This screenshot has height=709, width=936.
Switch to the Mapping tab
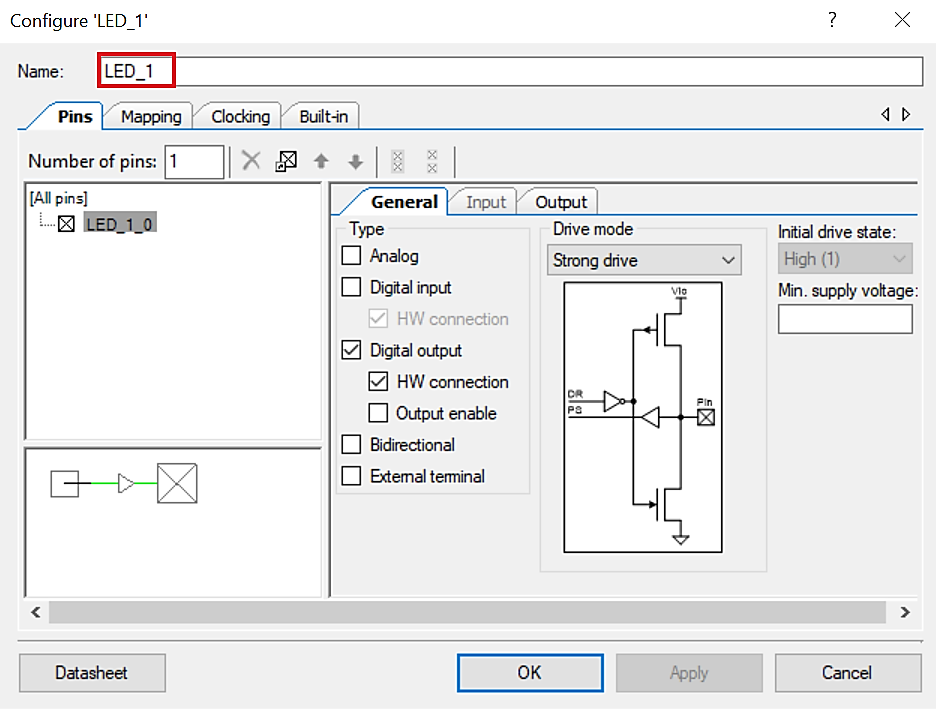tap(151, 116)
